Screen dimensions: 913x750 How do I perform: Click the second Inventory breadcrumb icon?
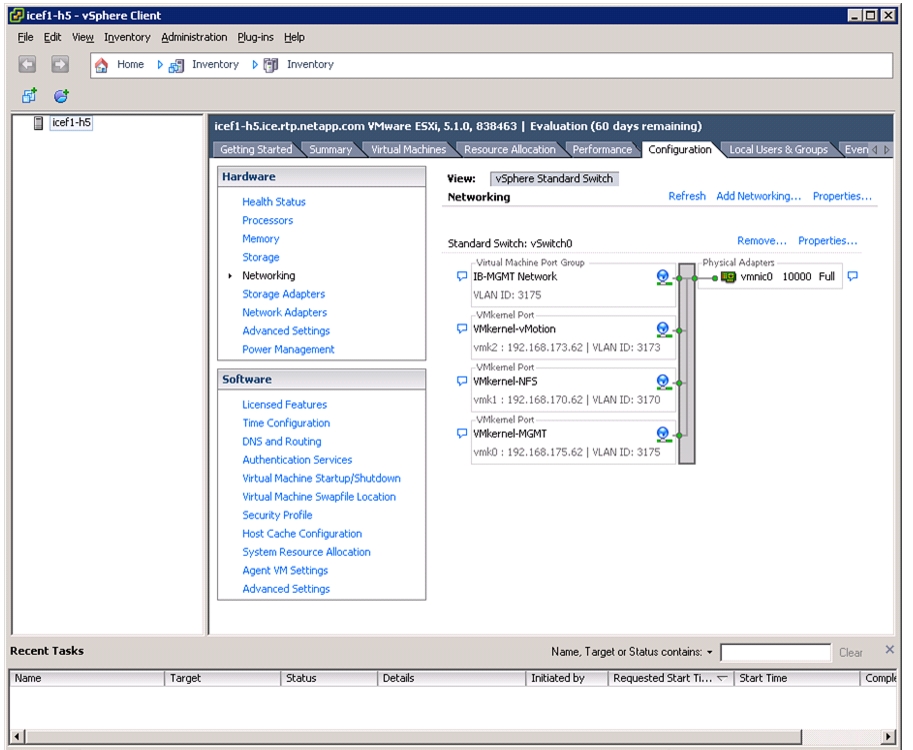pyautogui.click(x=271, y=65)
